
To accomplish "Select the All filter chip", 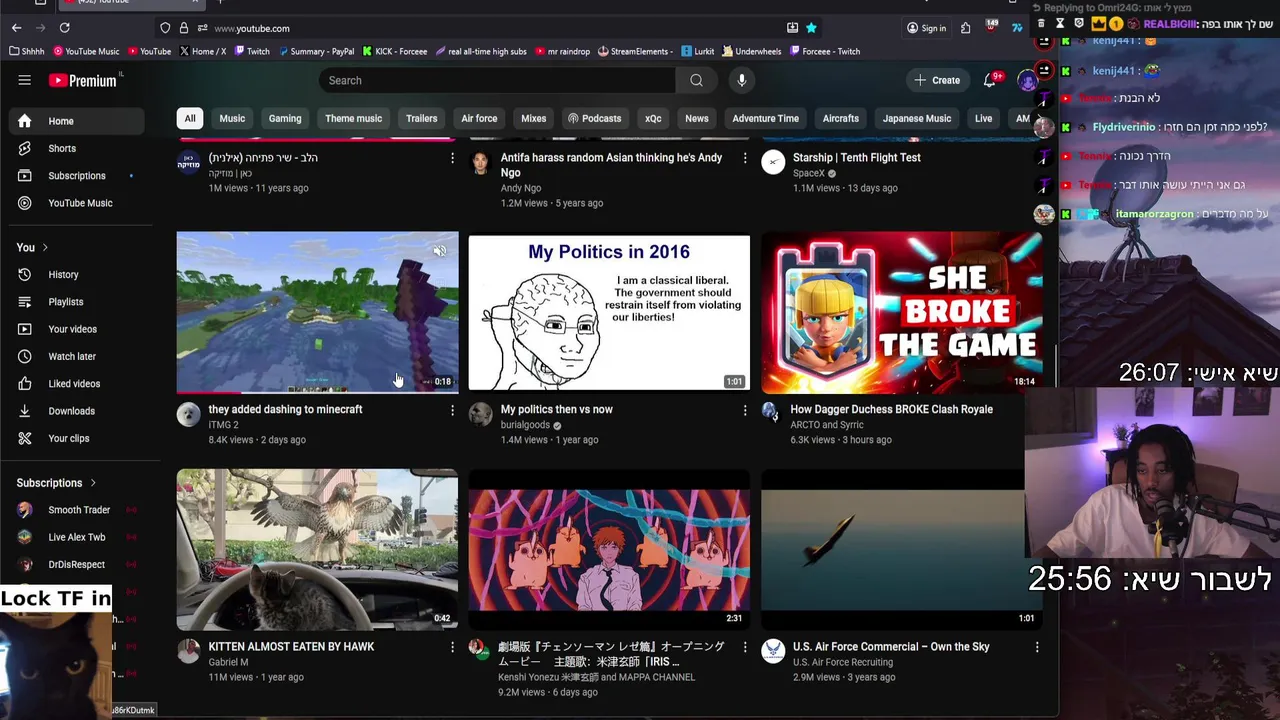I will coord(189,118).
